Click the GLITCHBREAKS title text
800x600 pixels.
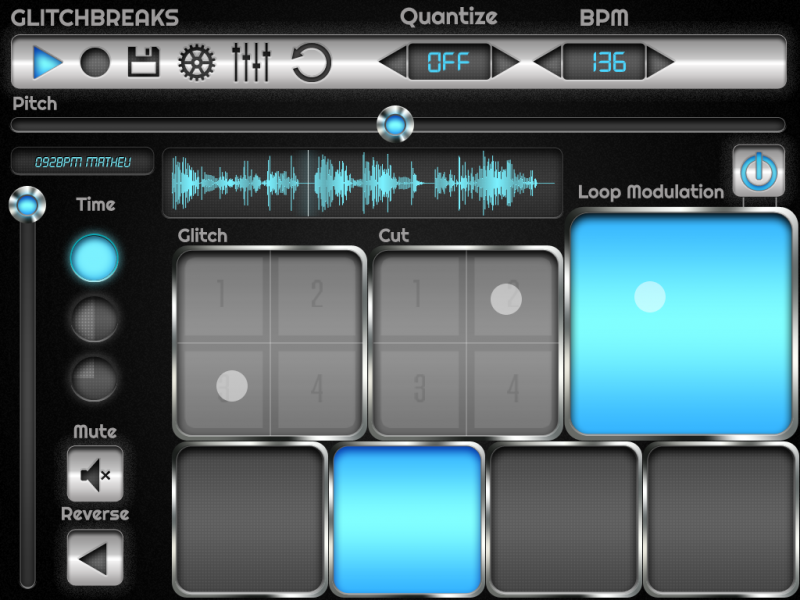pos(95,18)
